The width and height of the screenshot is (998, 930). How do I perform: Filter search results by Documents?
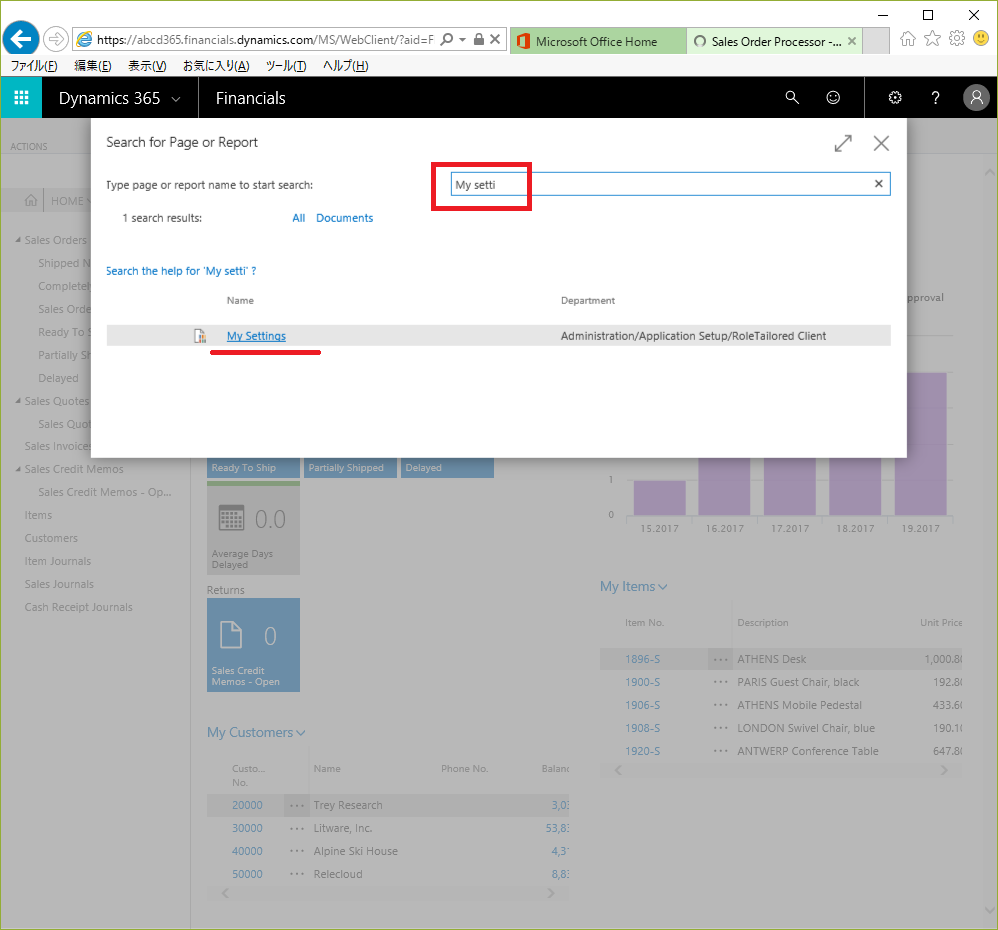(344, 218)
